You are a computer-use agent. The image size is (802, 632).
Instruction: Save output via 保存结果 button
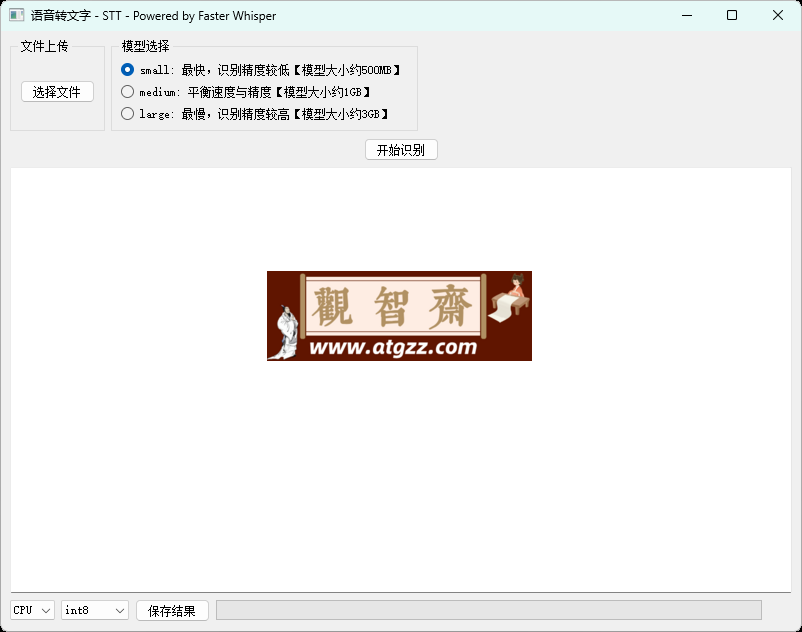[172, 611]
